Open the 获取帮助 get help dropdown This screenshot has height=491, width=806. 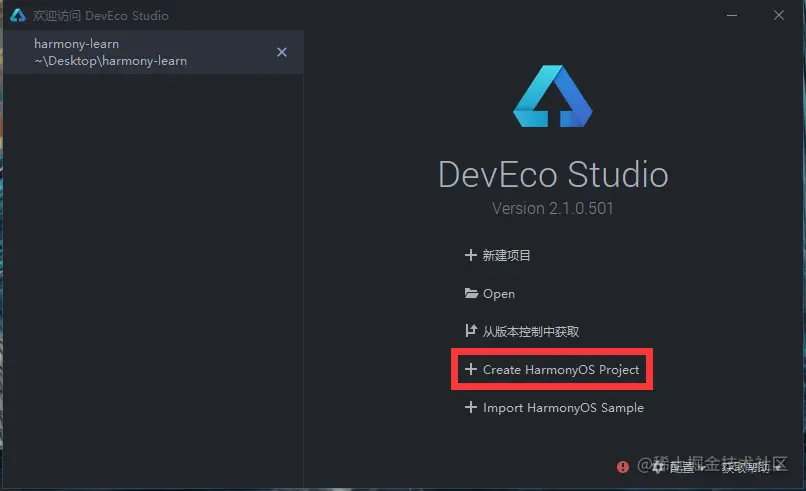751,467
